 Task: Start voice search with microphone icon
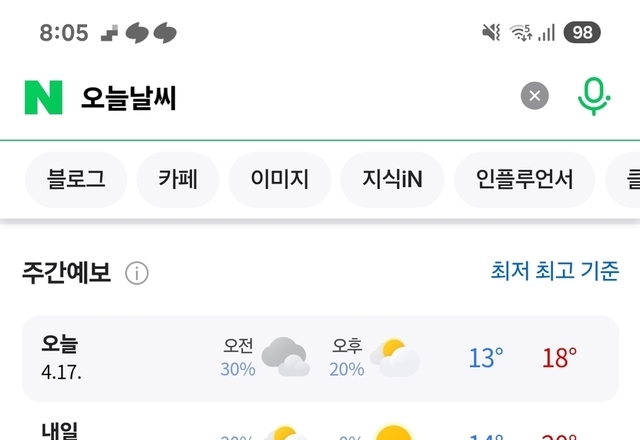[593, 96]
